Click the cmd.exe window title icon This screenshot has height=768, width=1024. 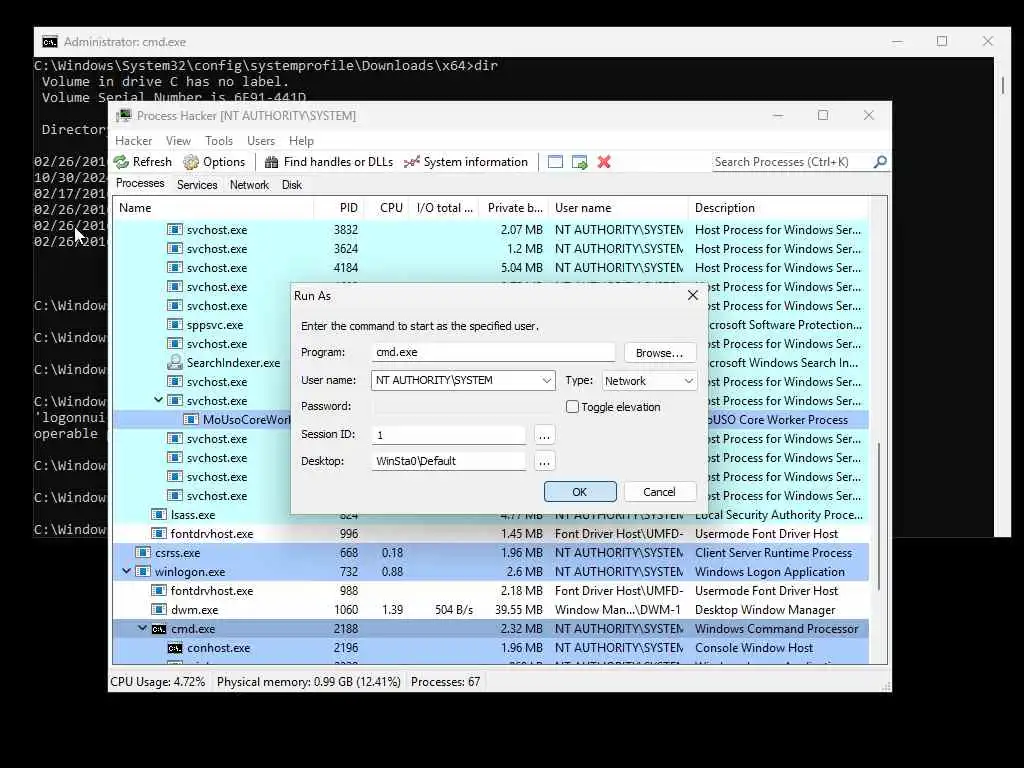click(x=50, y=42)
